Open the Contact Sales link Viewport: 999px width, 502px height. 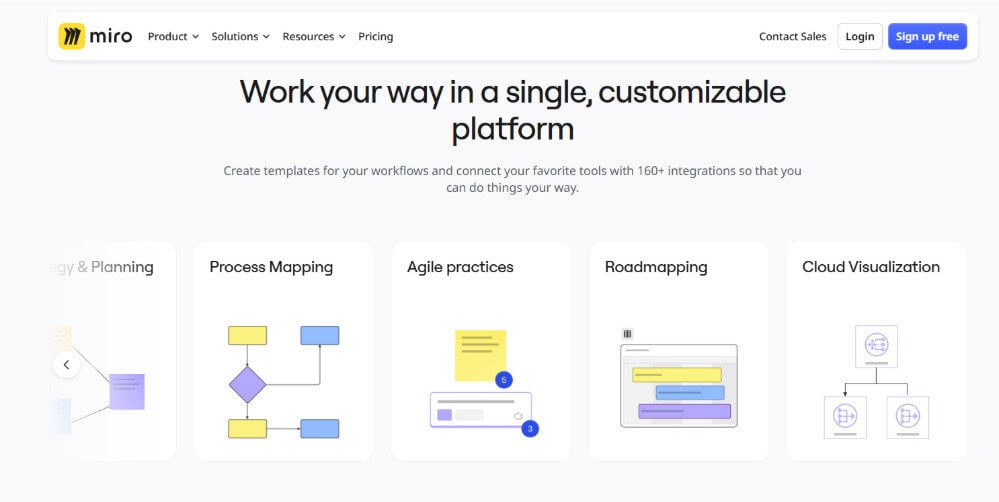(792, 37)
